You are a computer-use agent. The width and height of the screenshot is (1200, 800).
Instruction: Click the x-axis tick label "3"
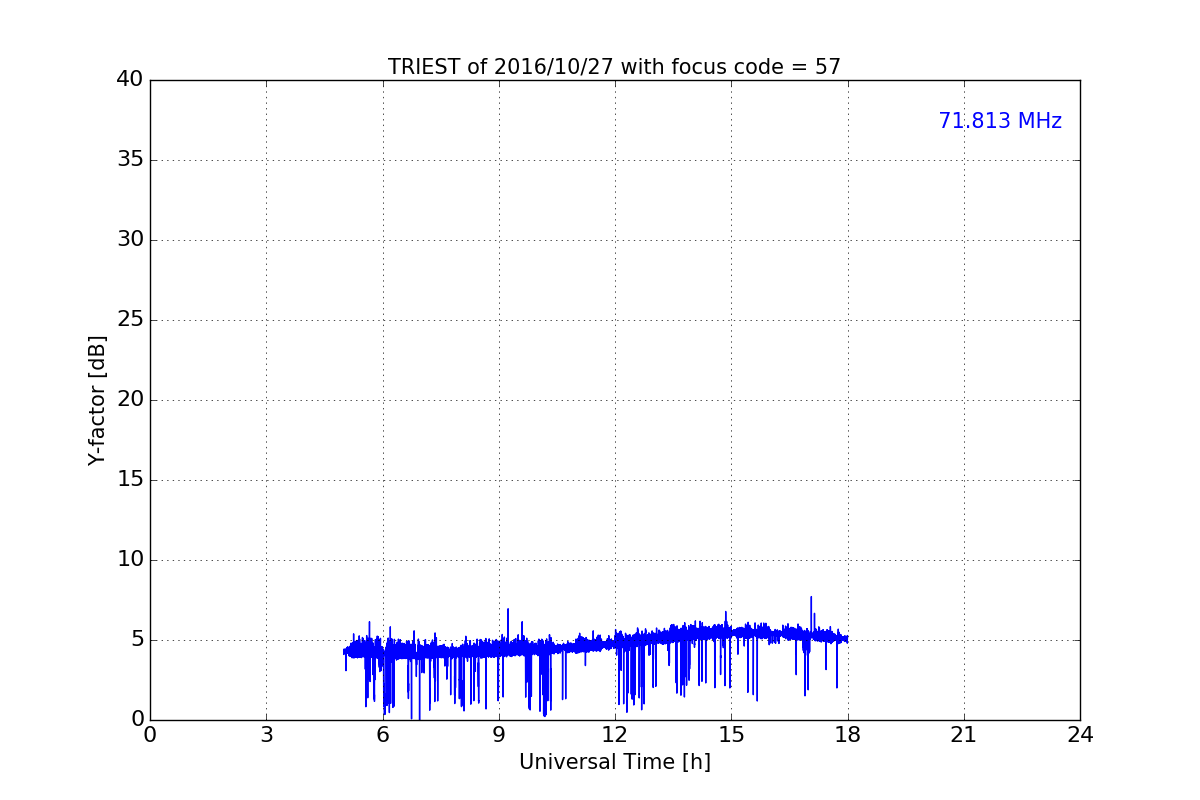266,735
